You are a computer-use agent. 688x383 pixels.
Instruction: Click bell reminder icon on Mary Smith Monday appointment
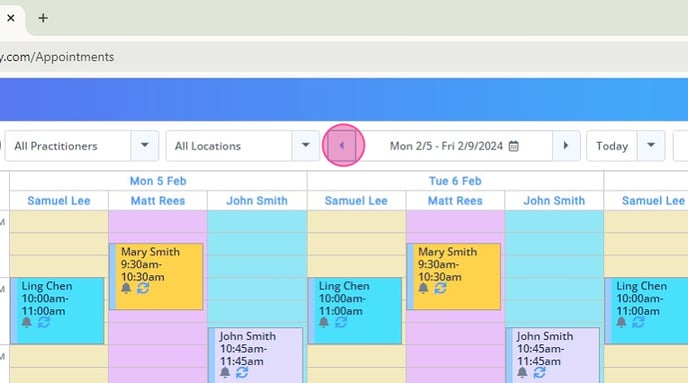pyautogui.click(x=126, y=288)
